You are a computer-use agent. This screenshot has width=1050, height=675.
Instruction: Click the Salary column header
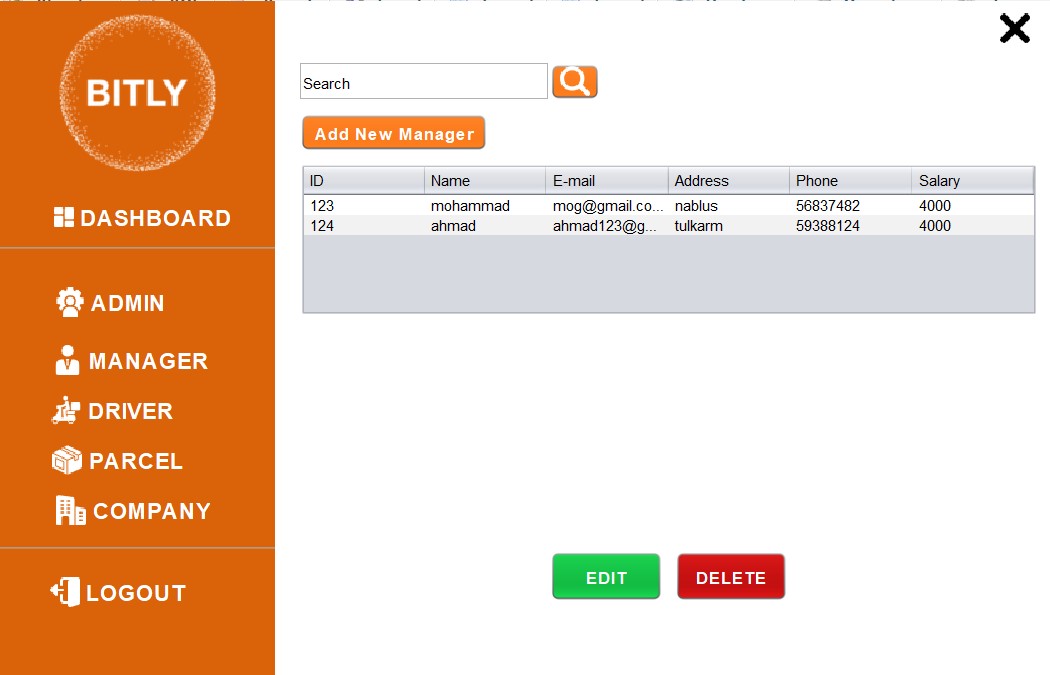pos(973,181)
